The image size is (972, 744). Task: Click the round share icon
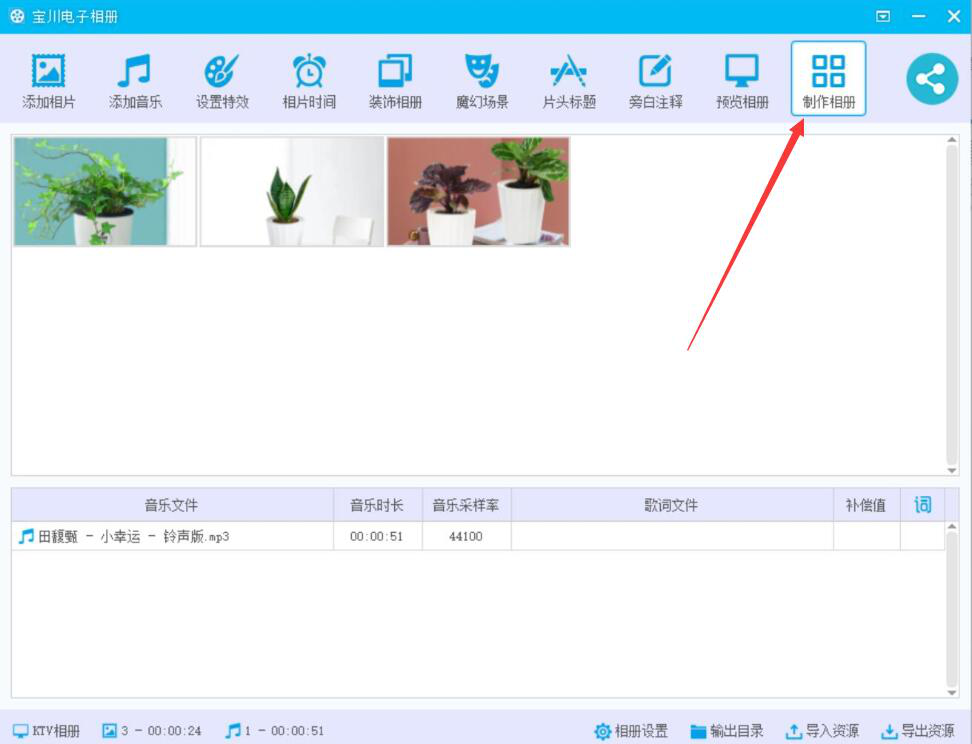(x=932, y=79)
